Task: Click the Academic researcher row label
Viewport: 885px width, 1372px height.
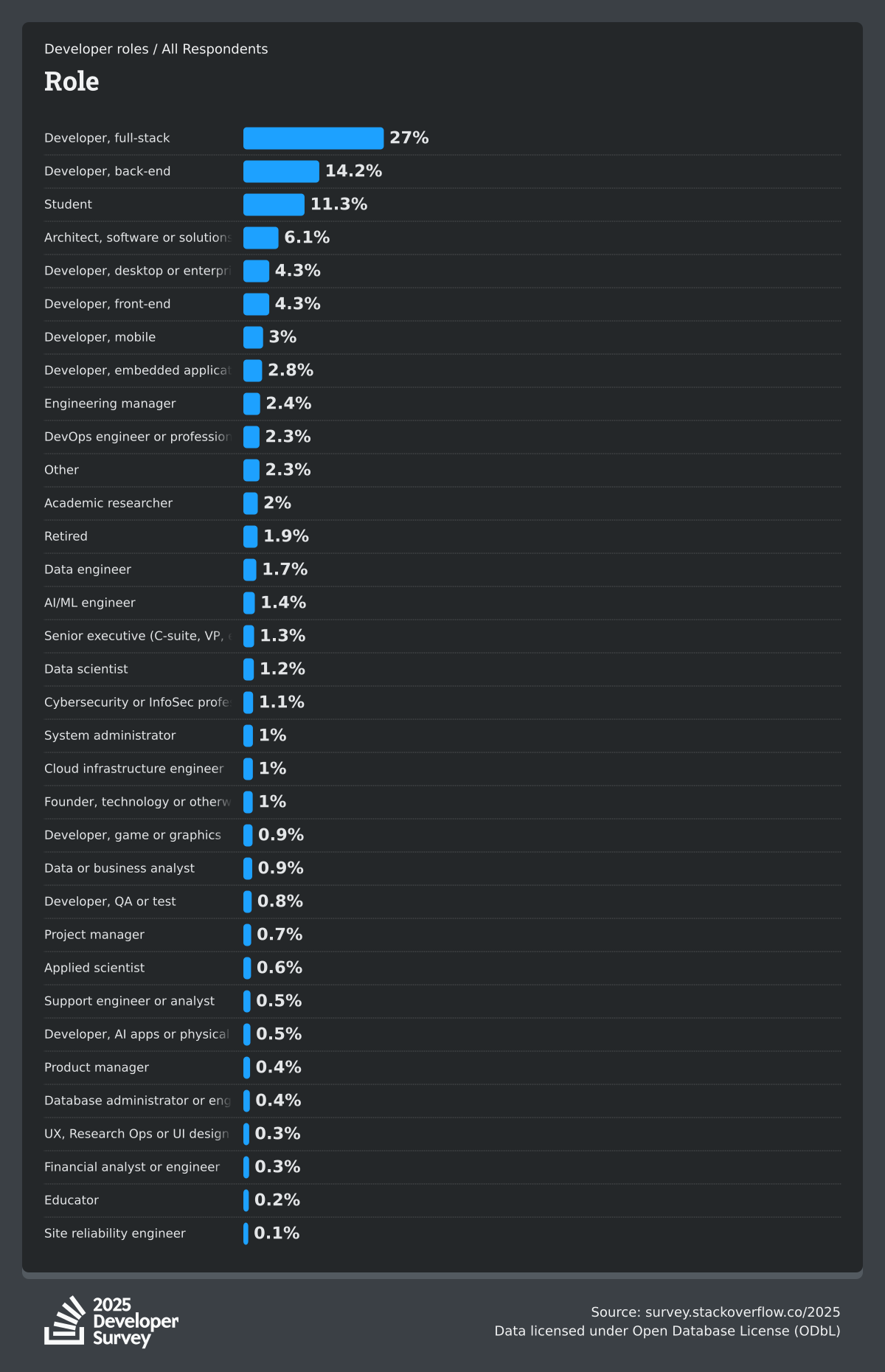Action: point(108,503)
